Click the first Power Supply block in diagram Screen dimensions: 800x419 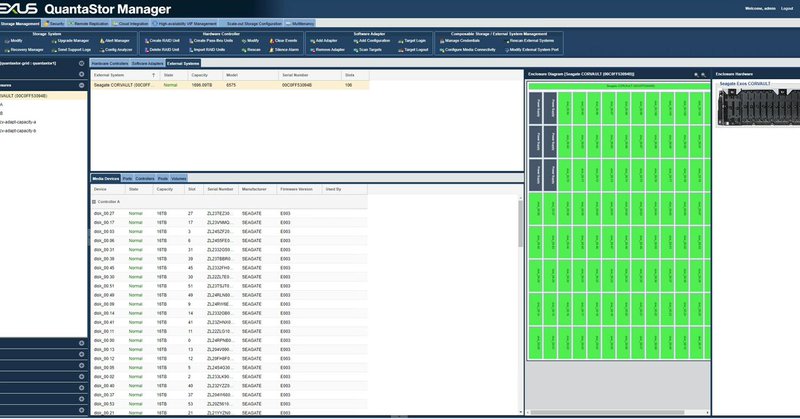(535, 108)
